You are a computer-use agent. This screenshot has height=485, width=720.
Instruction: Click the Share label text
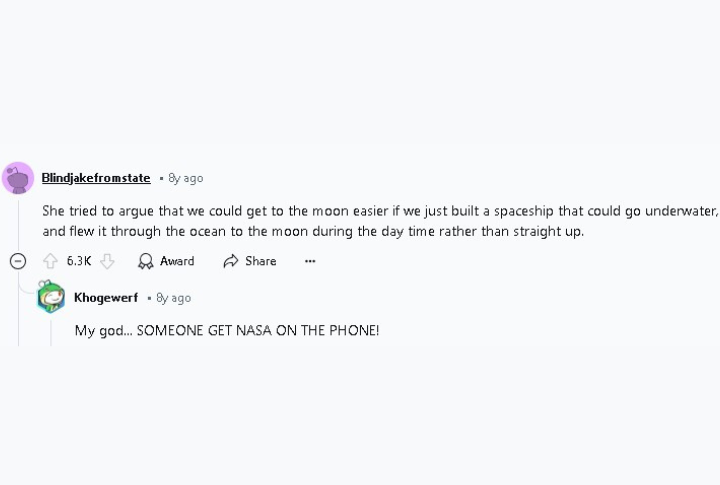[x=260, y=261]
